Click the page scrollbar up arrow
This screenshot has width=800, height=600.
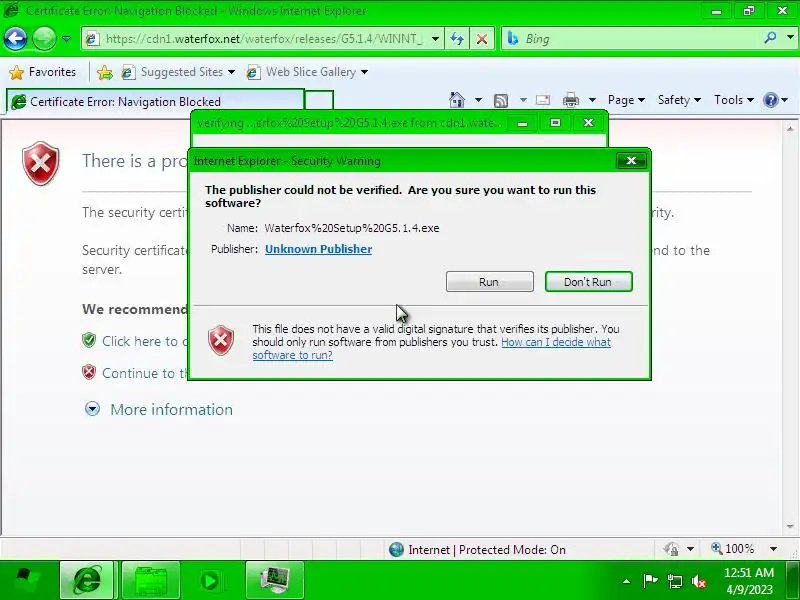[790, 129]
